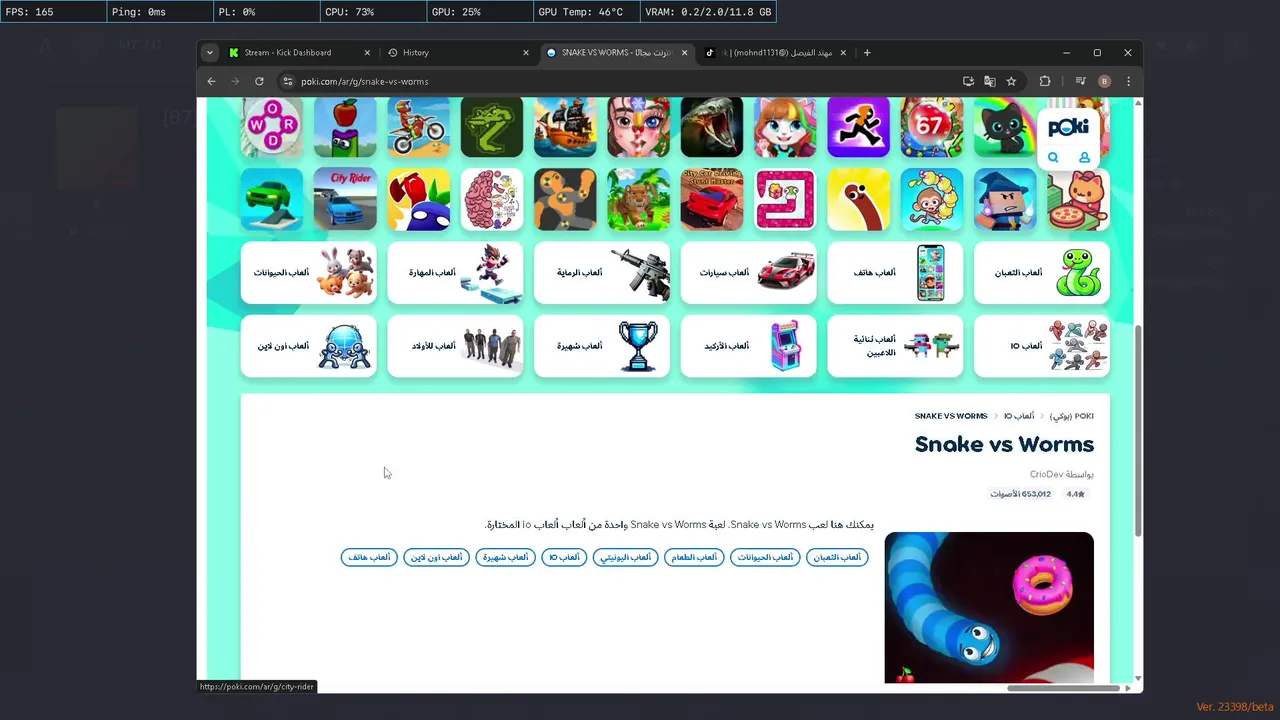The height and width of the screenshot is (720, 1280).
Task: Open the browser extensions puzzle icon
Action: click(1045, 81)
